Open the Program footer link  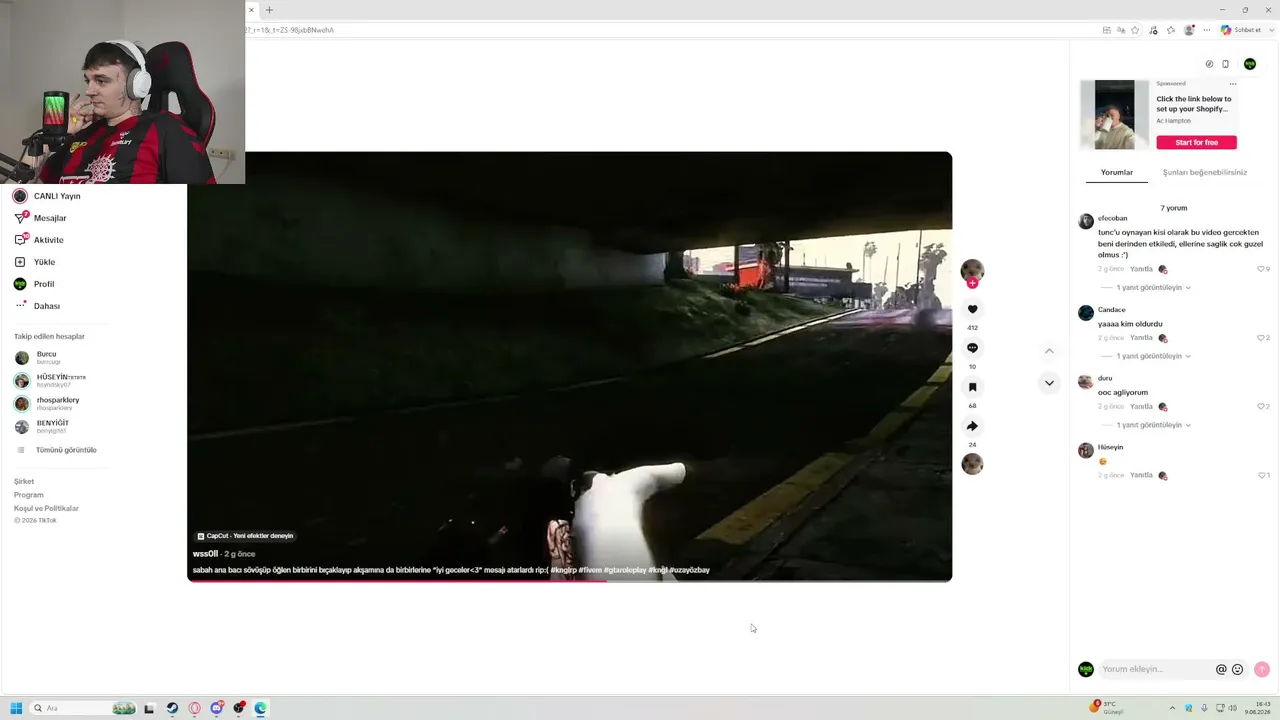click(29, 495)
